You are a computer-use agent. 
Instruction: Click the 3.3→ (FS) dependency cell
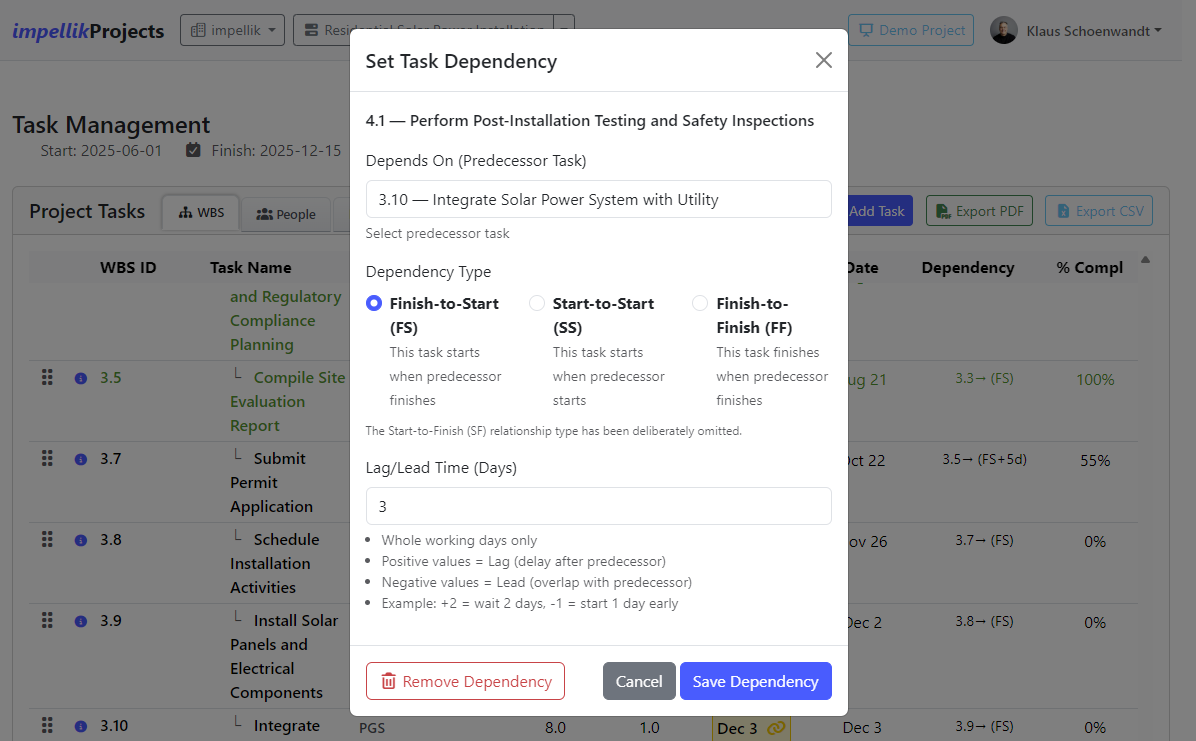click(x=984, y=378)
